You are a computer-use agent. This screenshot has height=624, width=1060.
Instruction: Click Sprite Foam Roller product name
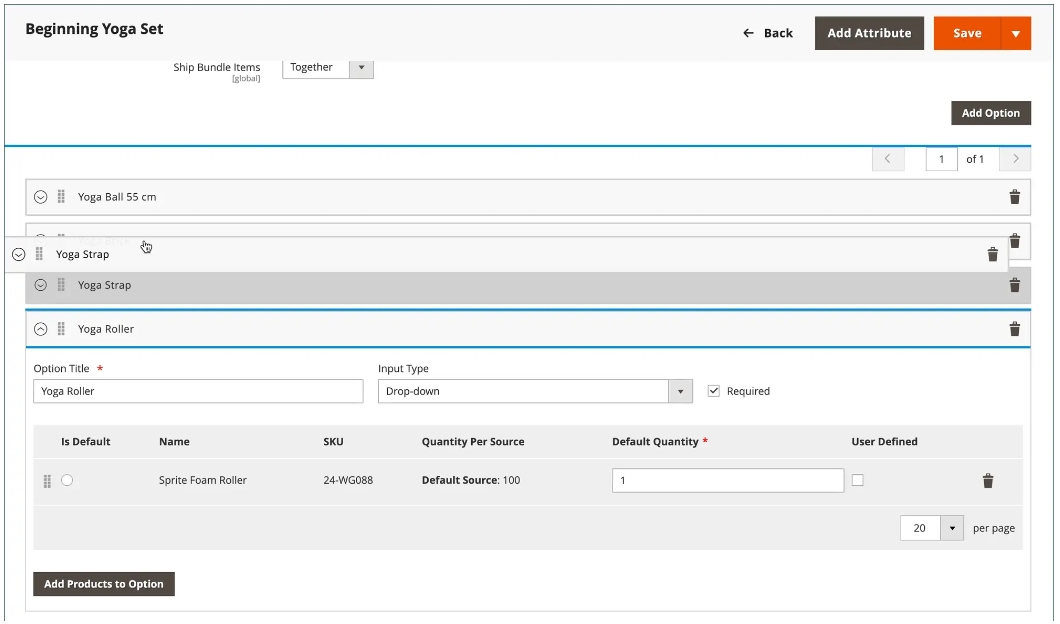(x=203, y=480)
